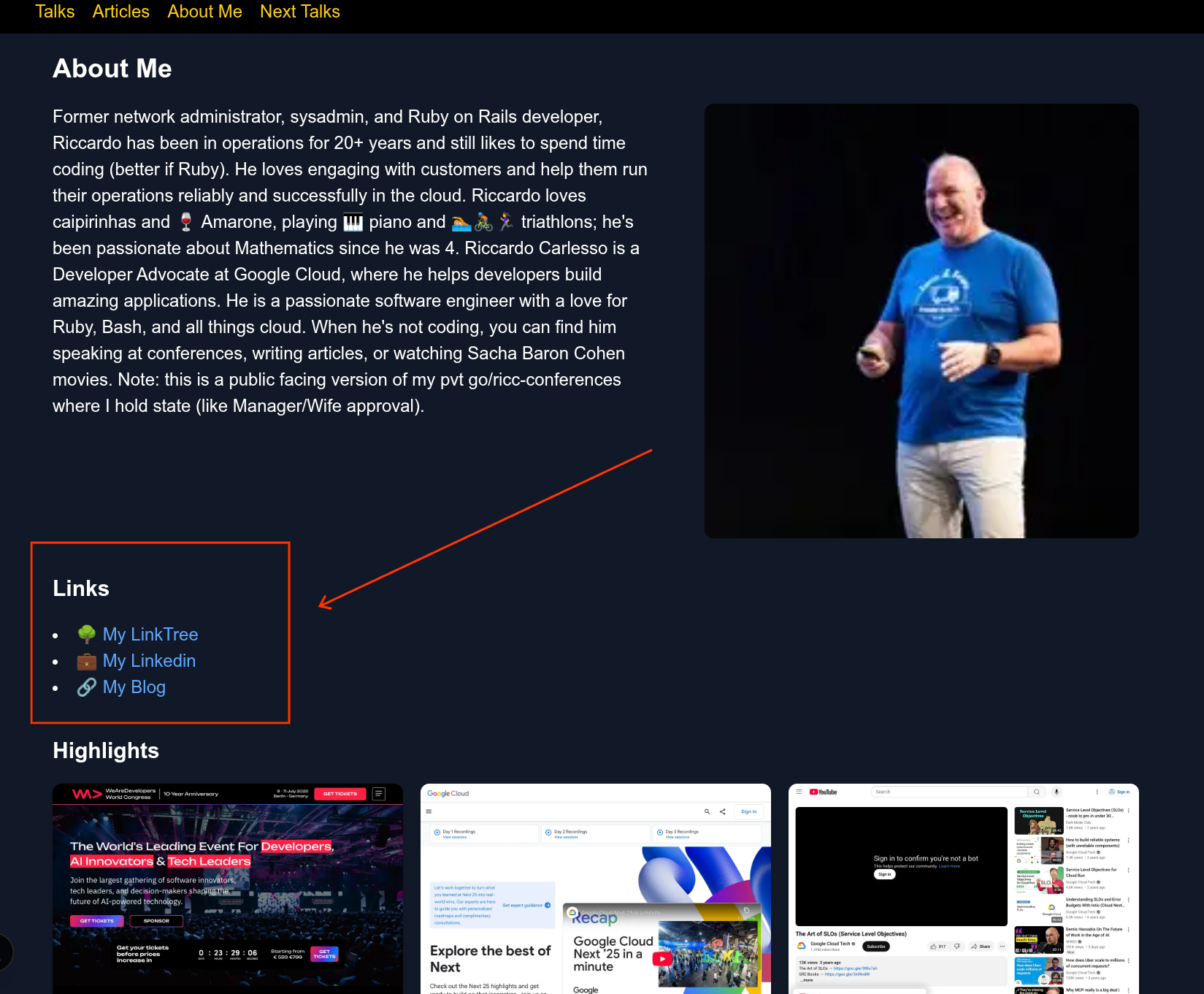This screenshot has height=994, width=1204.
Task: Follow the My Blog link
Action: coord(134,687)
